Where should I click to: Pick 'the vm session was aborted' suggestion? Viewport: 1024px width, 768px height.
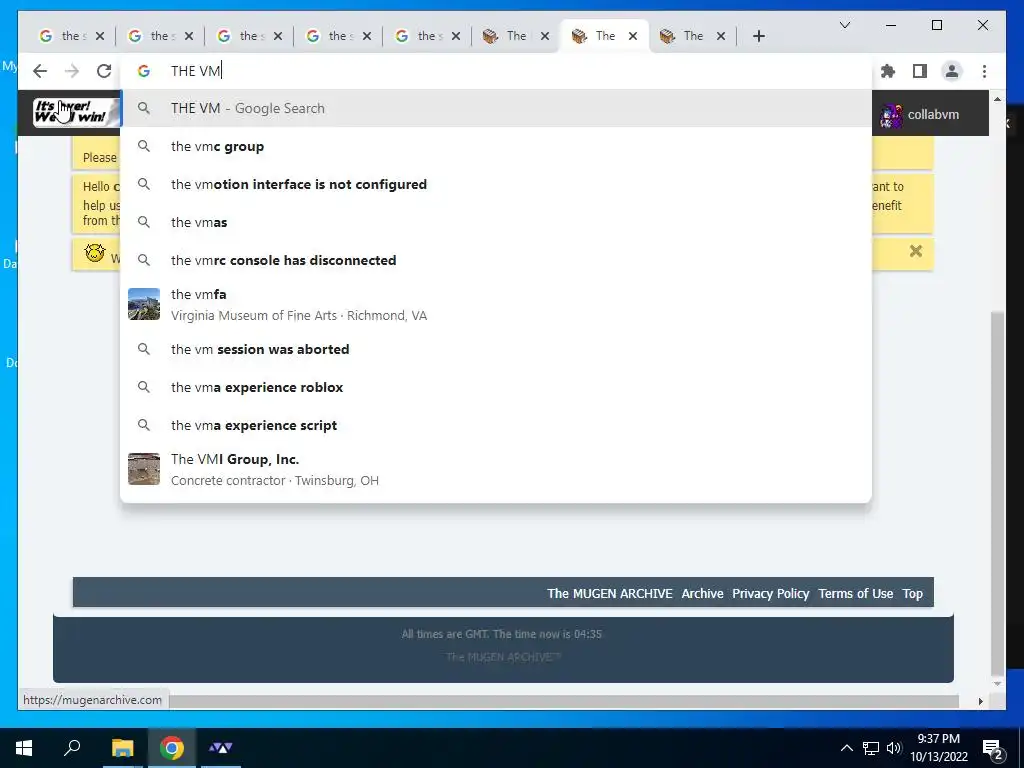(496, 349)
